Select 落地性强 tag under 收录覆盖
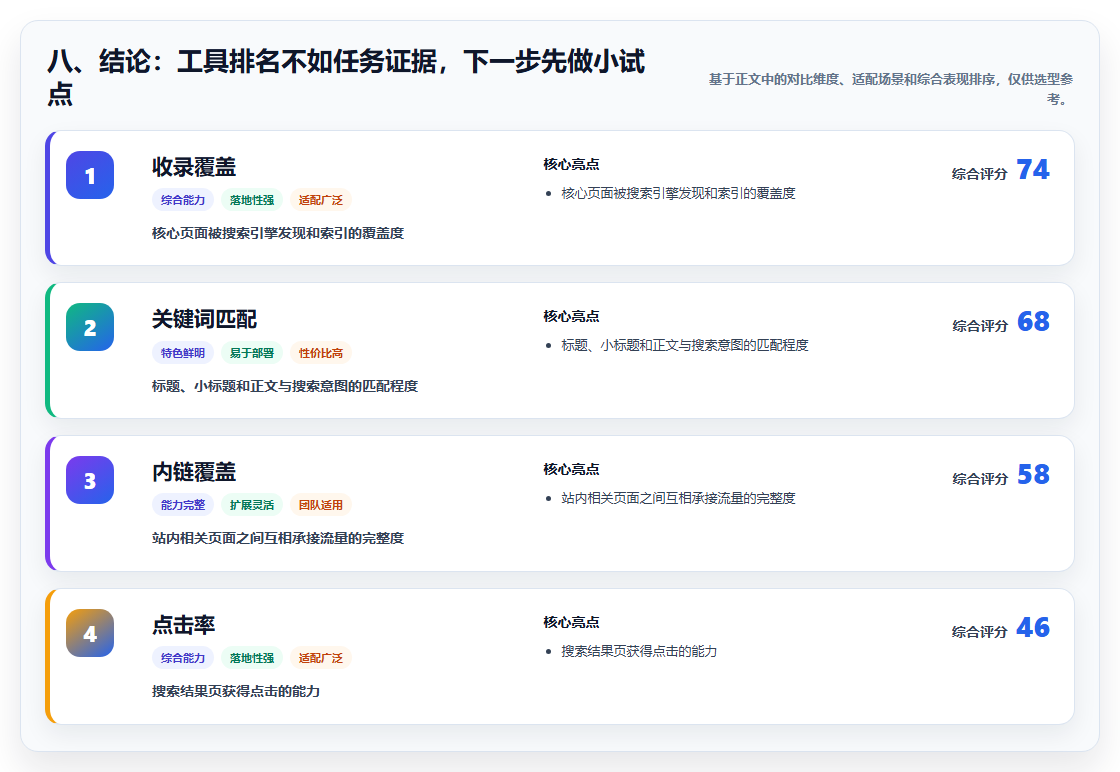 [x=252, y=200]
